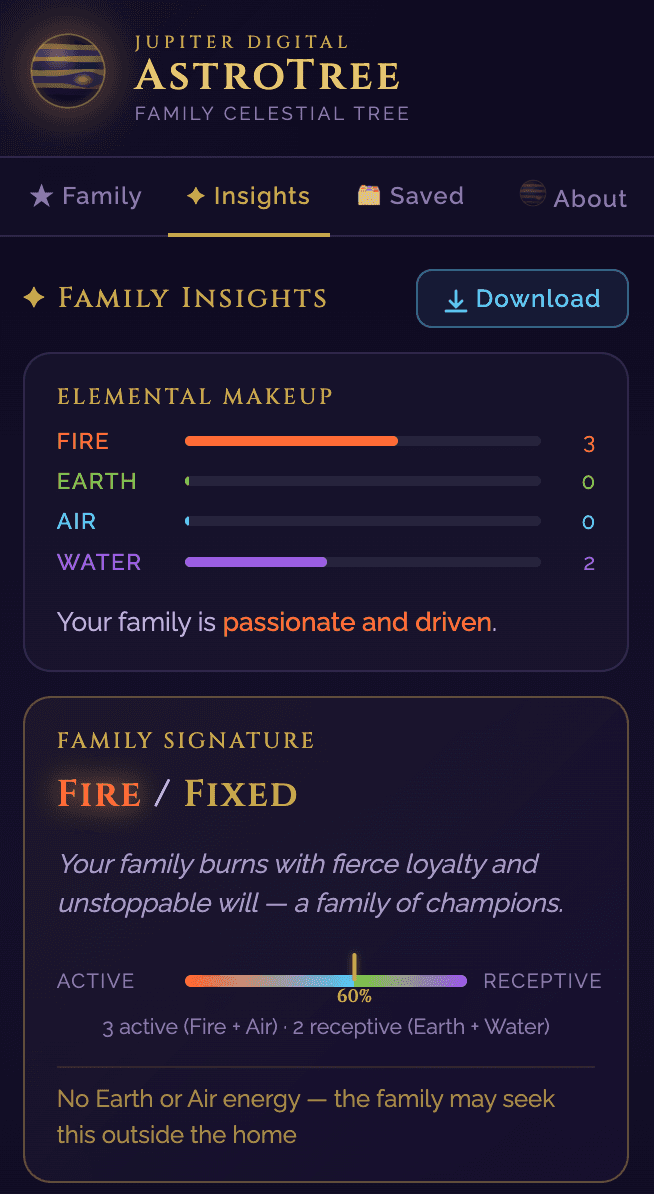This screenshot has width=654, height=1194.
Task: Click the Fire element progress bar
Action: coord(362,441)
